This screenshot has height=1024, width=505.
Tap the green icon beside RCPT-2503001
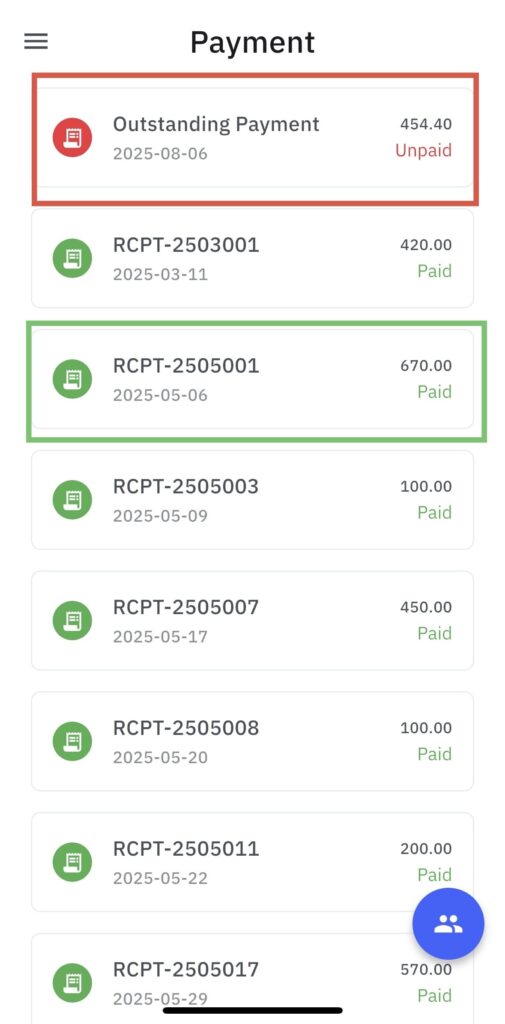pos(73,258)
